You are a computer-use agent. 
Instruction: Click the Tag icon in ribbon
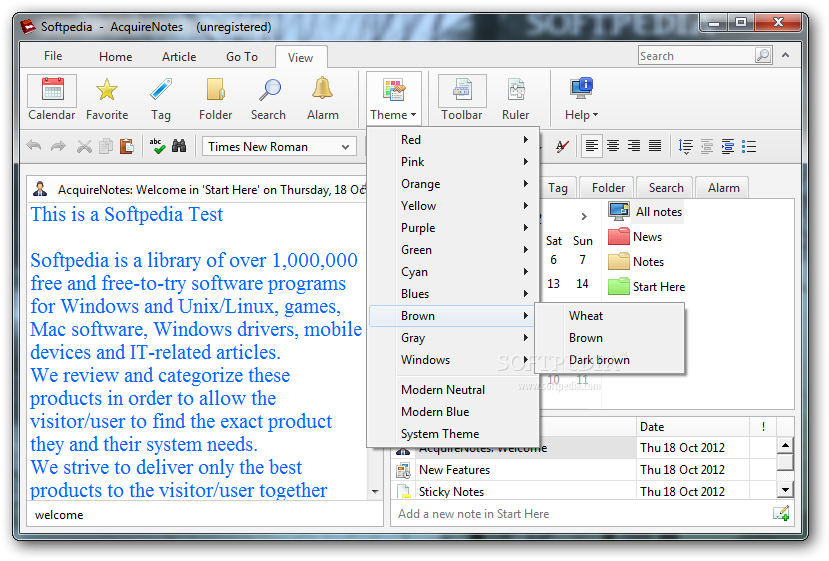[x=161, y=99]
